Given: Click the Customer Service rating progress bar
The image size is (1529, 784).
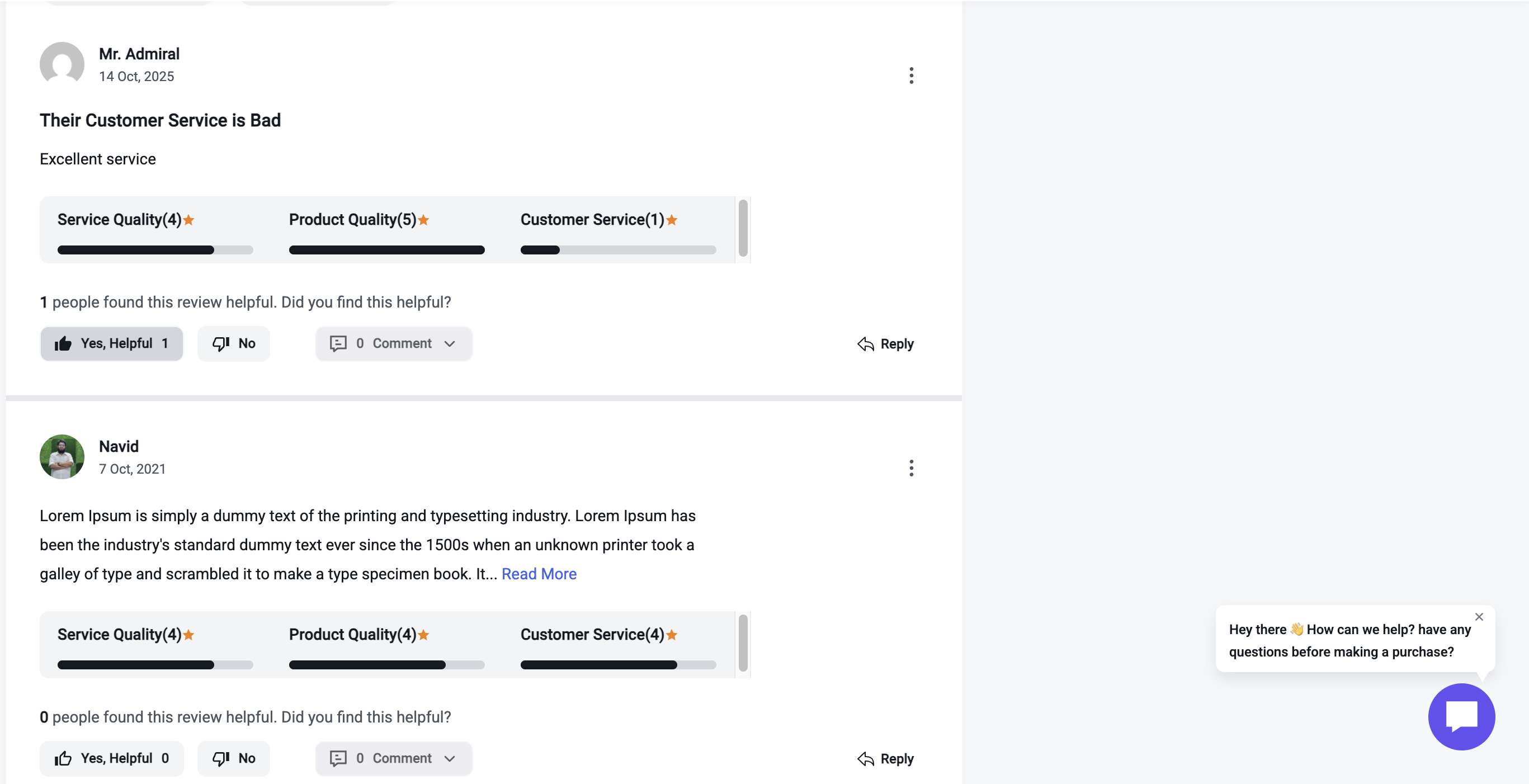Looking at the screenshot, I should pos(619,250).
